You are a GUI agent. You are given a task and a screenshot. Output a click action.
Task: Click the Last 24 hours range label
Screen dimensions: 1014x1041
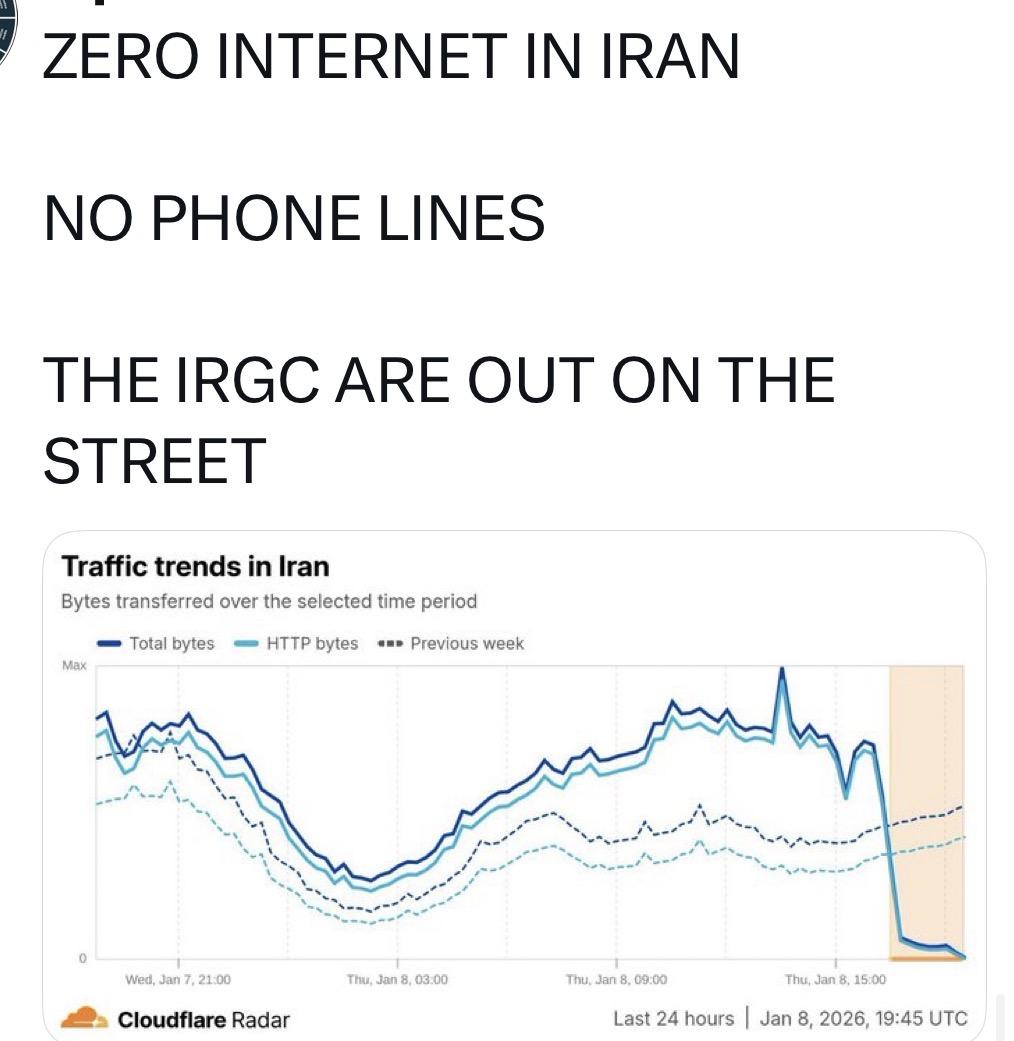tap(673, 1018)
